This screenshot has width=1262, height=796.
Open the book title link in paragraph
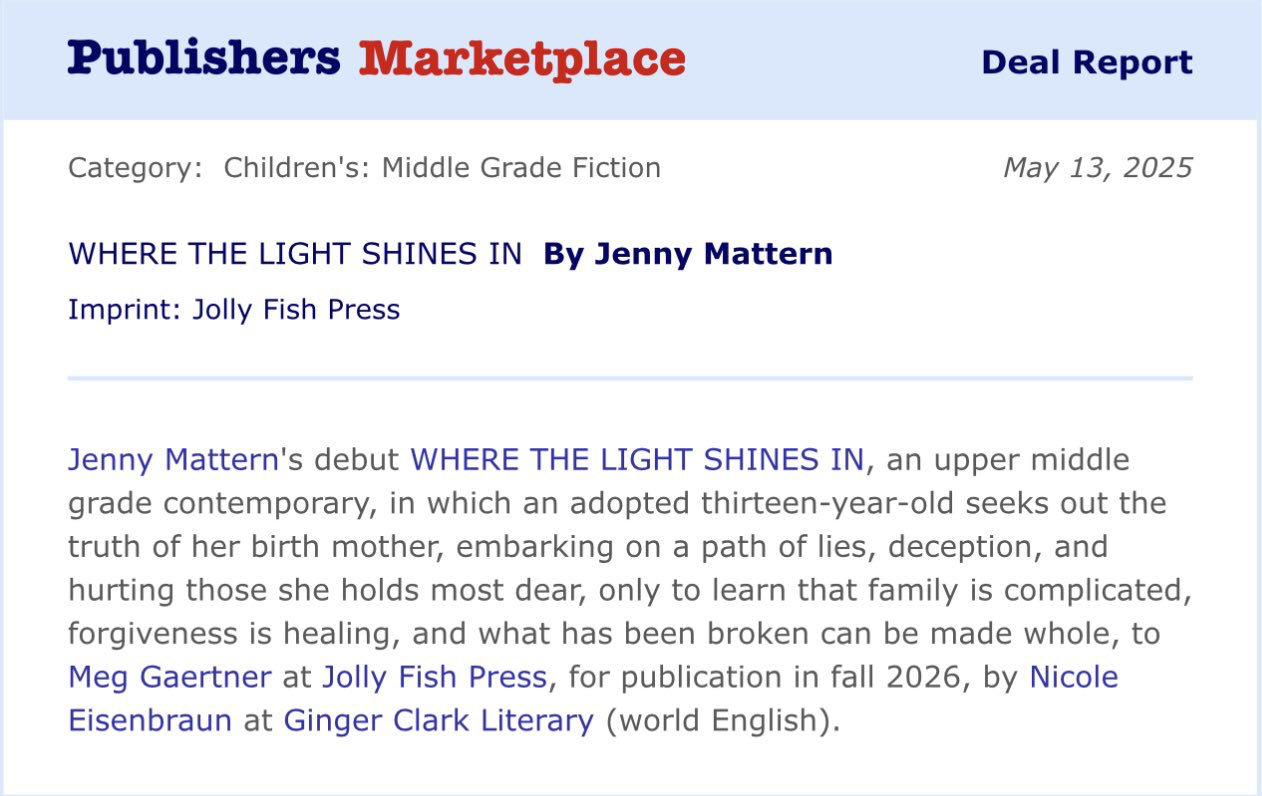click(x=637, y=460)
